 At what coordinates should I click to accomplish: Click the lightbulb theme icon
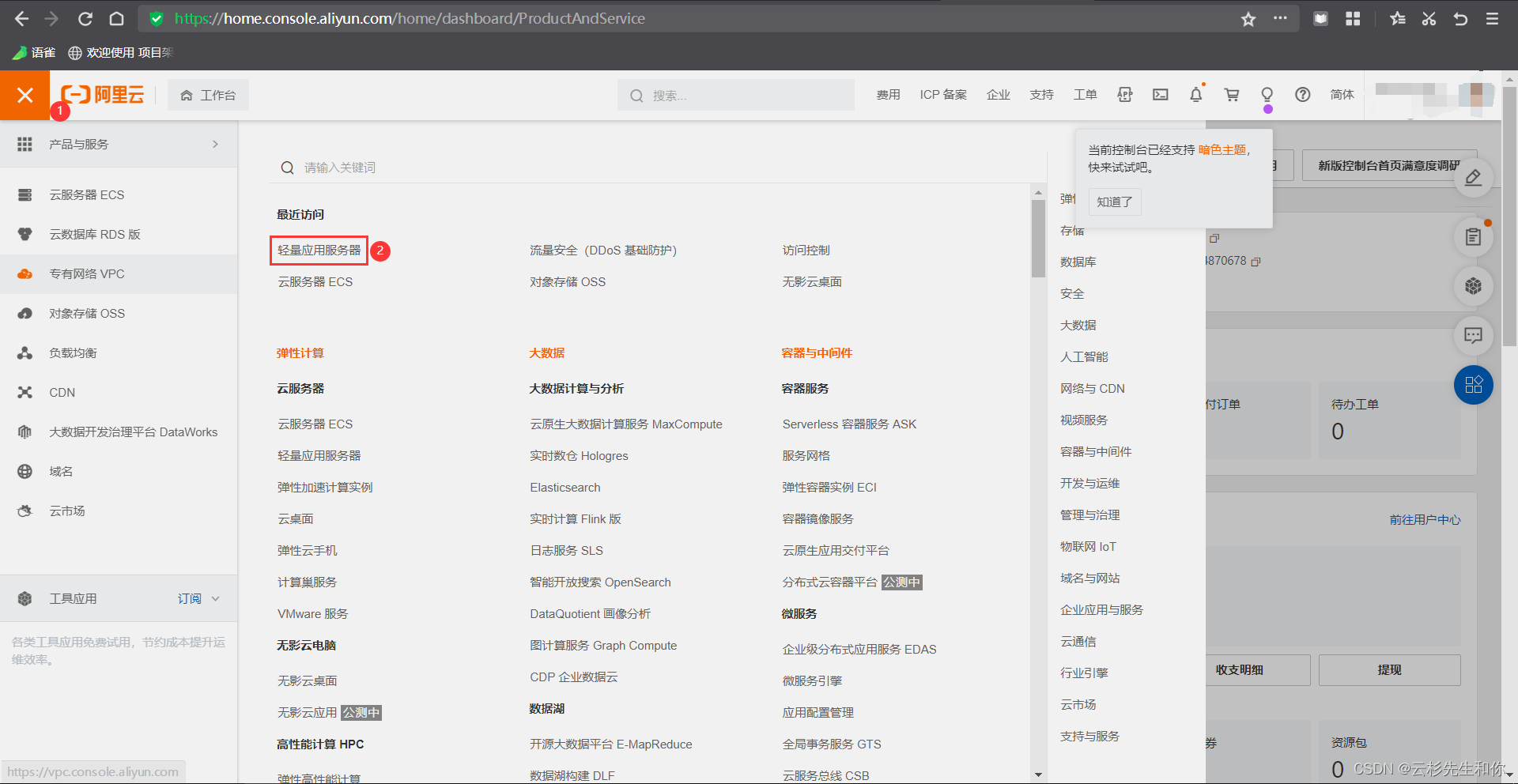[x=1267, y=95]
